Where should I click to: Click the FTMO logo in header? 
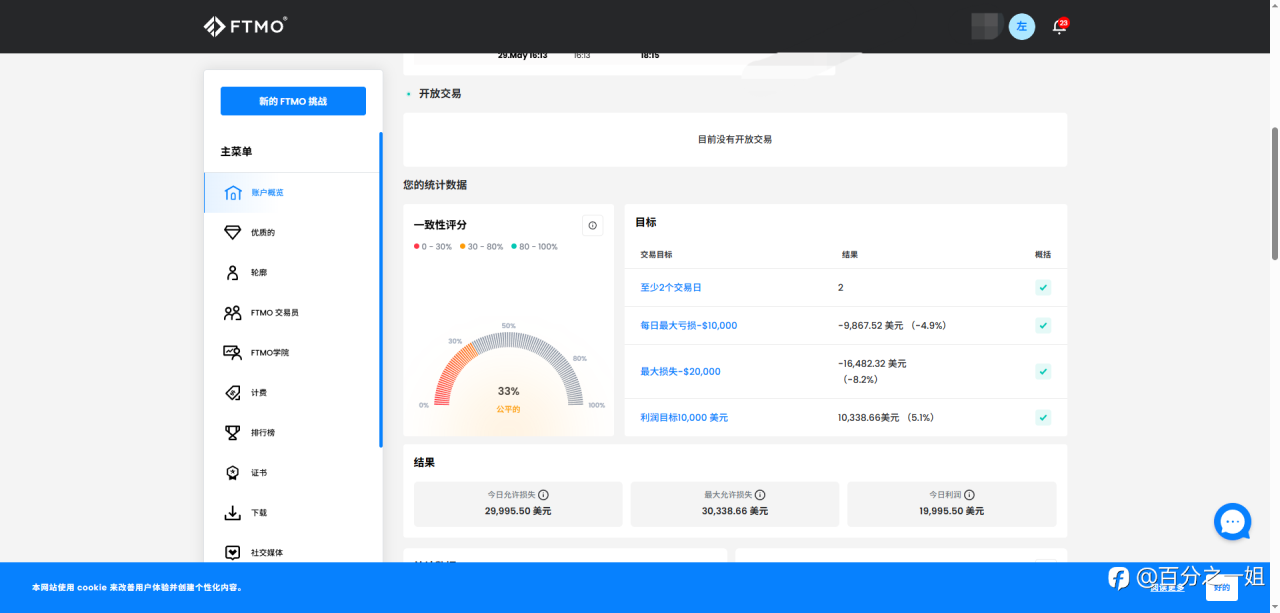[x=245, y=26]
